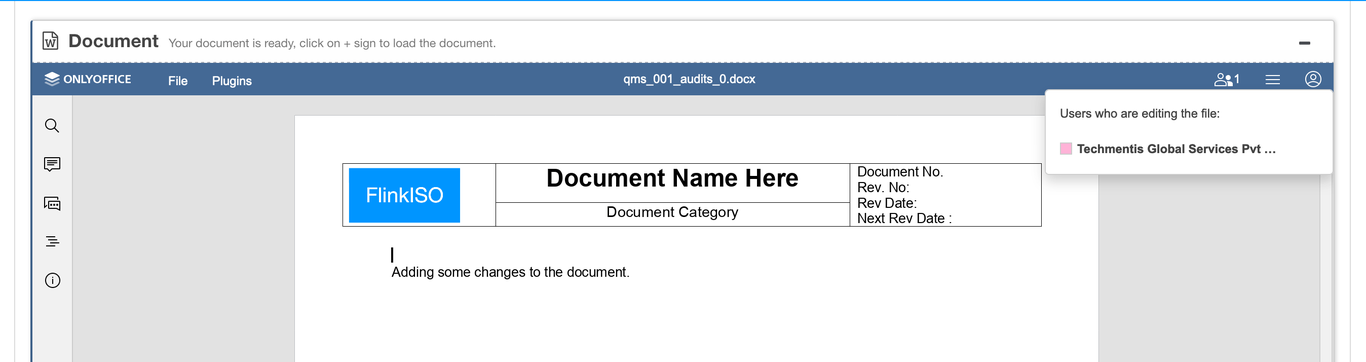The height and width of the screenshot is (362, 1366).
Task: Open the File menu
Action: click(x=178, y=80)
